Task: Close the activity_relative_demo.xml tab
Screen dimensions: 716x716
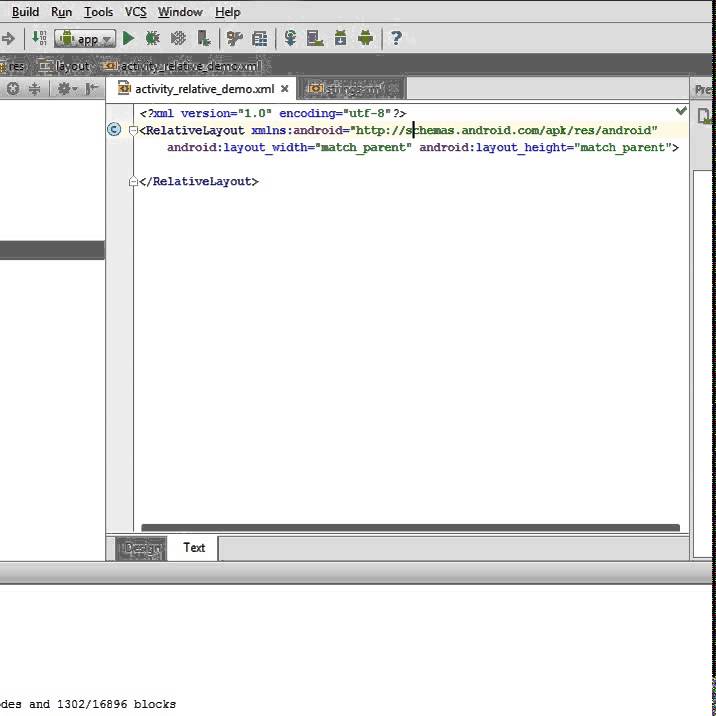Action: point(285,89)
